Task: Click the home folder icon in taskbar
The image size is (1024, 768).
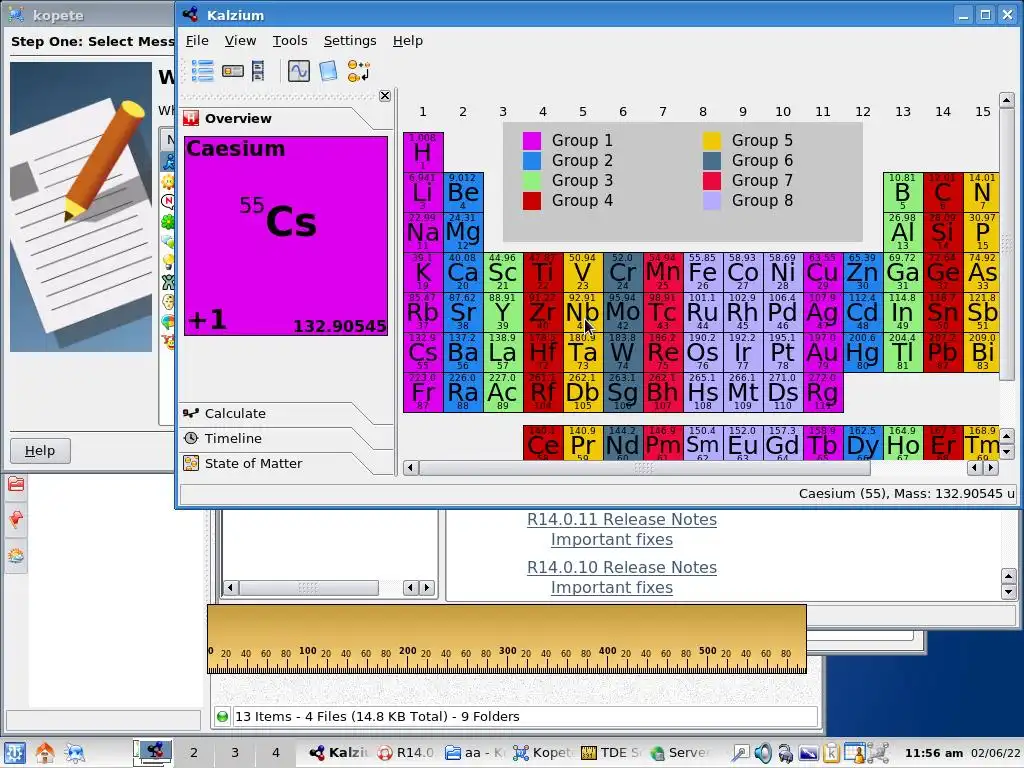Action: pos(45,753)
